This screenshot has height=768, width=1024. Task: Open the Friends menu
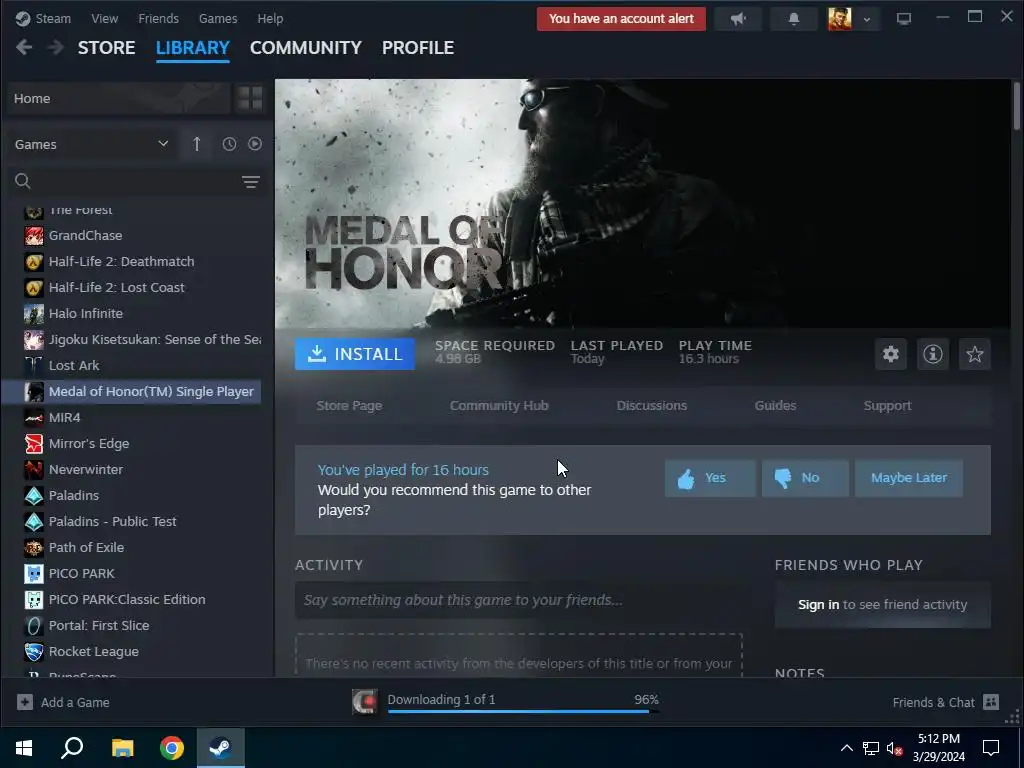coord(158,18)
